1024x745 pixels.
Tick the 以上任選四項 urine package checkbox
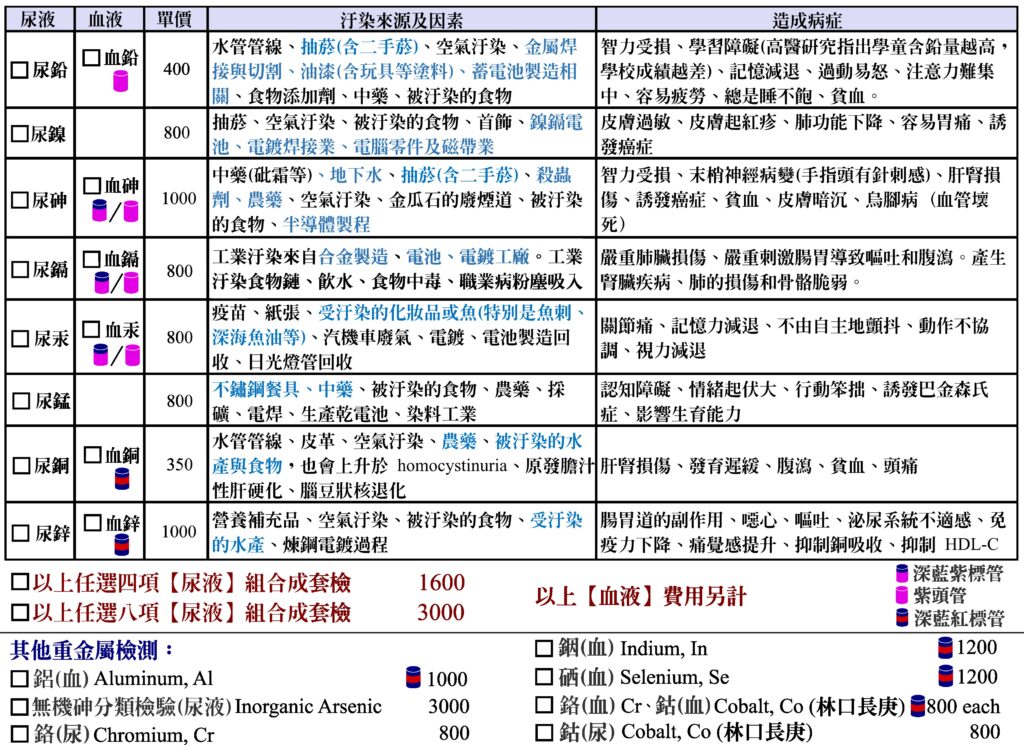[20, 582]
